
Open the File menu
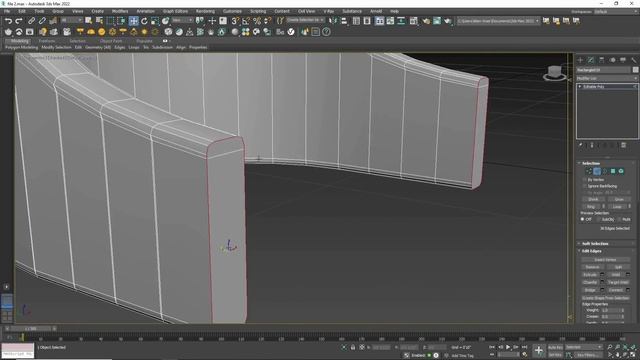(7, 11)
